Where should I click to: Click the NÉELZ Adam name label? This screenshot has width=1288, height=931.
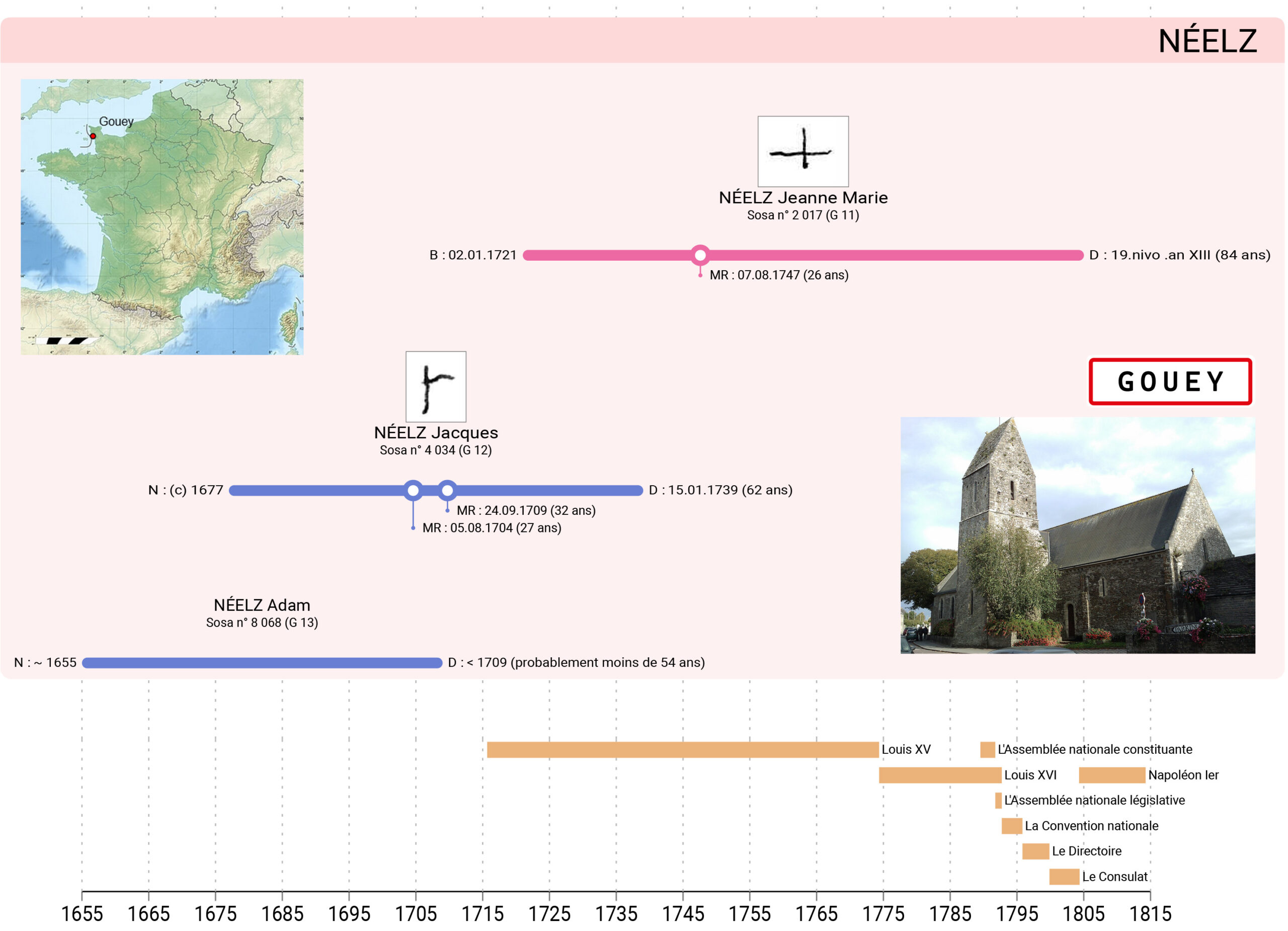(x=262, y=605)
